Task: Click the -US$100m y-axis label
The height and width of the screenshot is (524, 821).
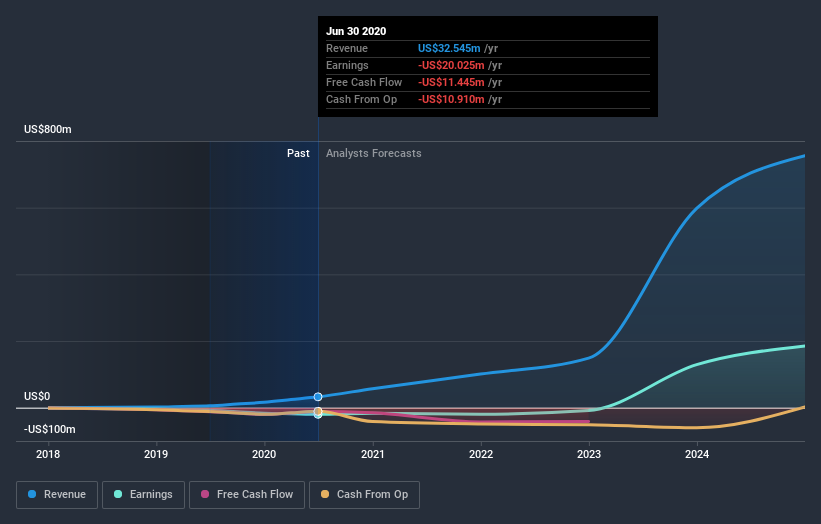Action: (49, 429)
